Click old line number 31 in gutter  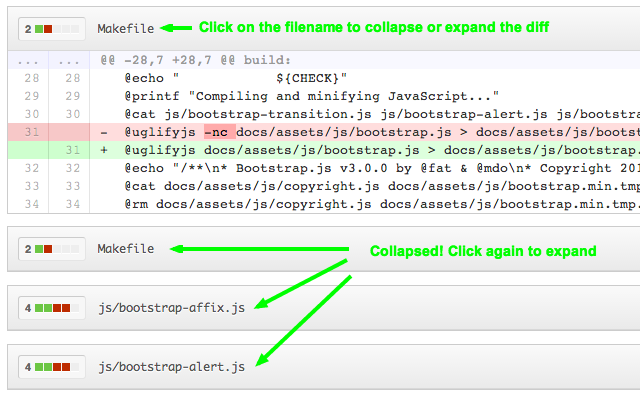coord(32,132)
